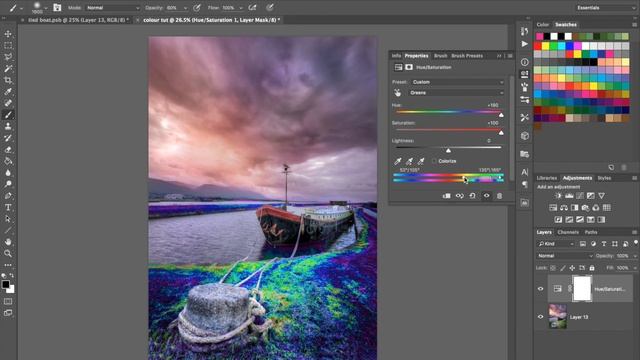Click the first eyedropper below Lightness slider
The width and height of the screenshot is (640, 360).
(398, 161)
